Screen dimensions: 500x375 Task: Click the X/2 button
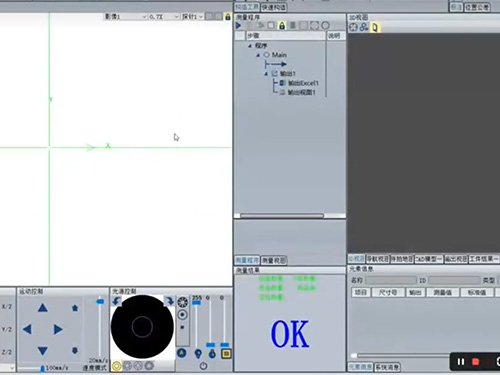(x=7, y=307)
